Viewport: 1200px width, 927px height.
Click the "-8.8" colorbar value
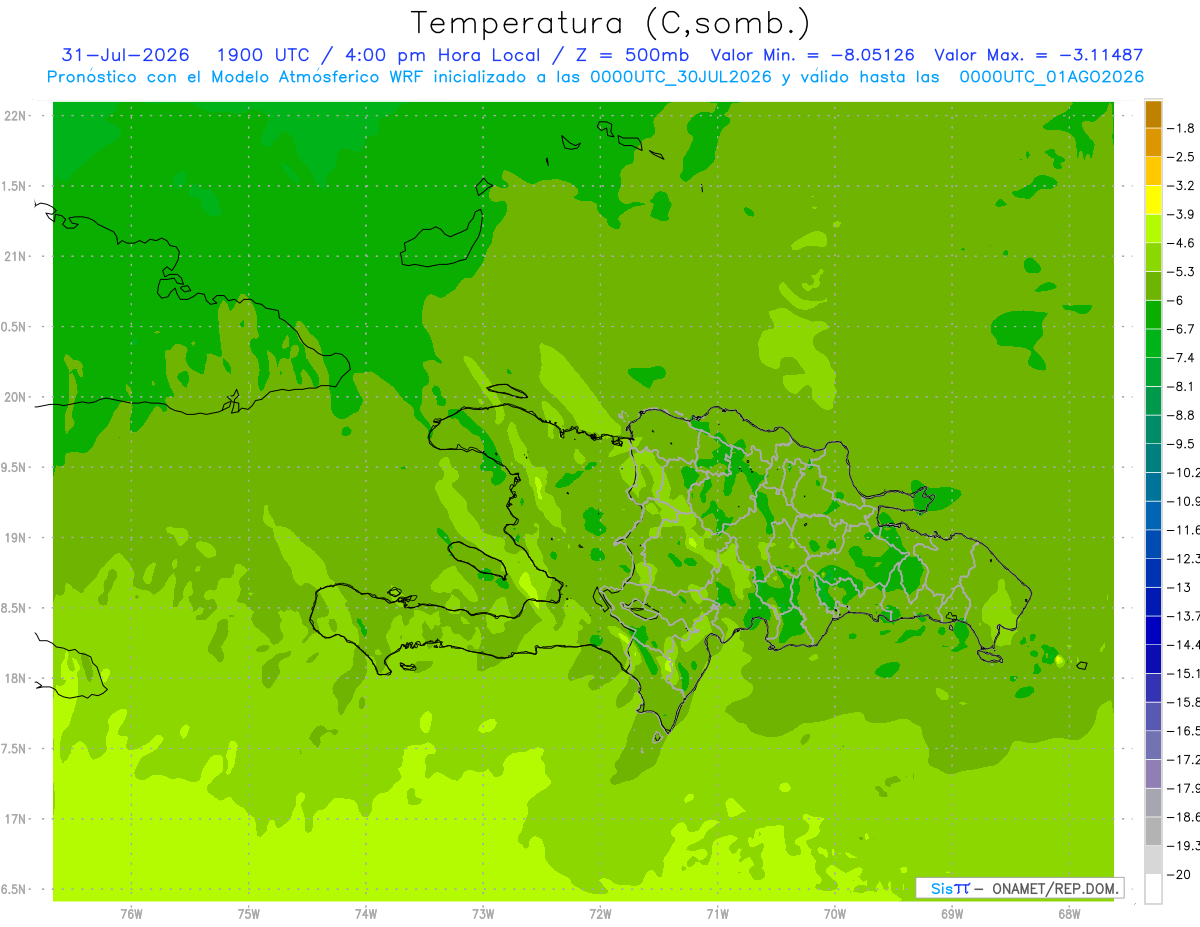[x=1182, y=415]
